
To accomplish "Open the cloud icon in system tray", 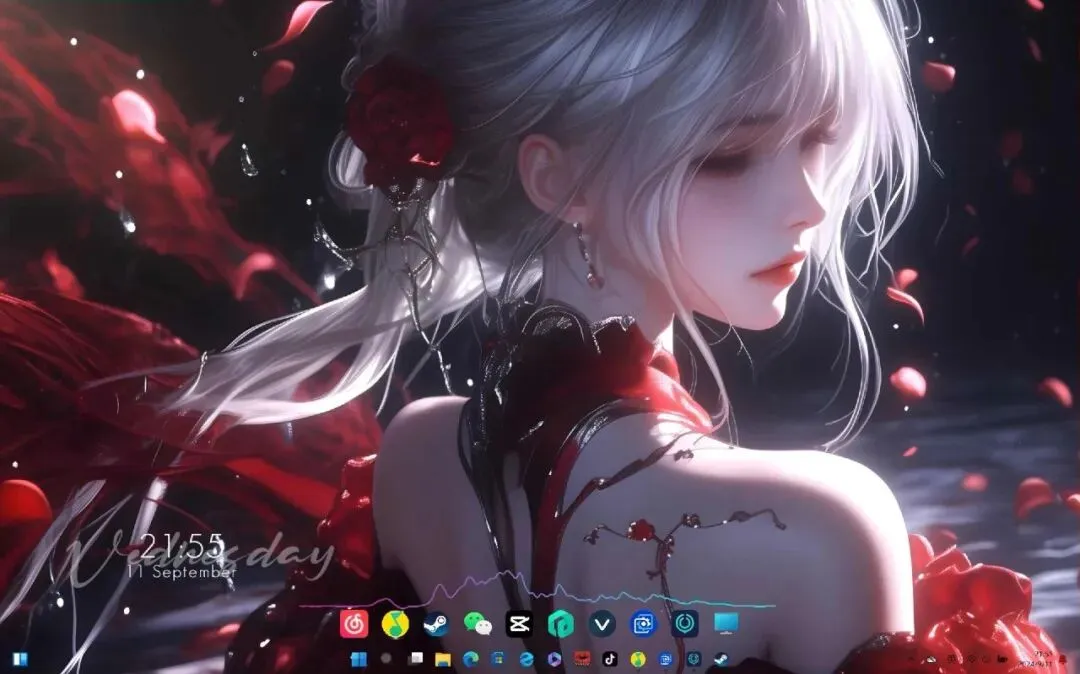I will coord(931,660).
